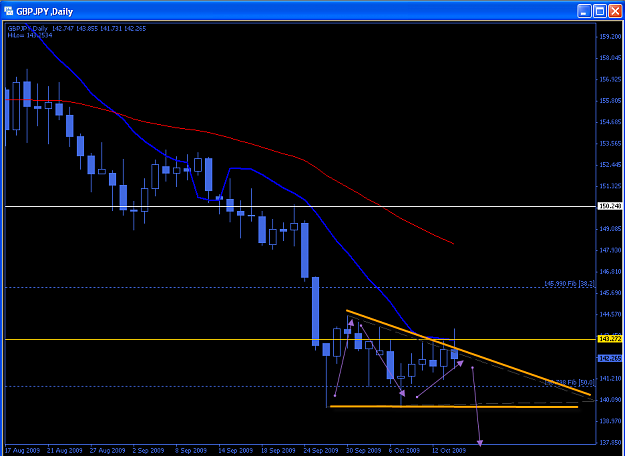This screenshot has width=625, height=456.
Task: Click the 147.930 price scale value
Action: (x=610, y=250)
